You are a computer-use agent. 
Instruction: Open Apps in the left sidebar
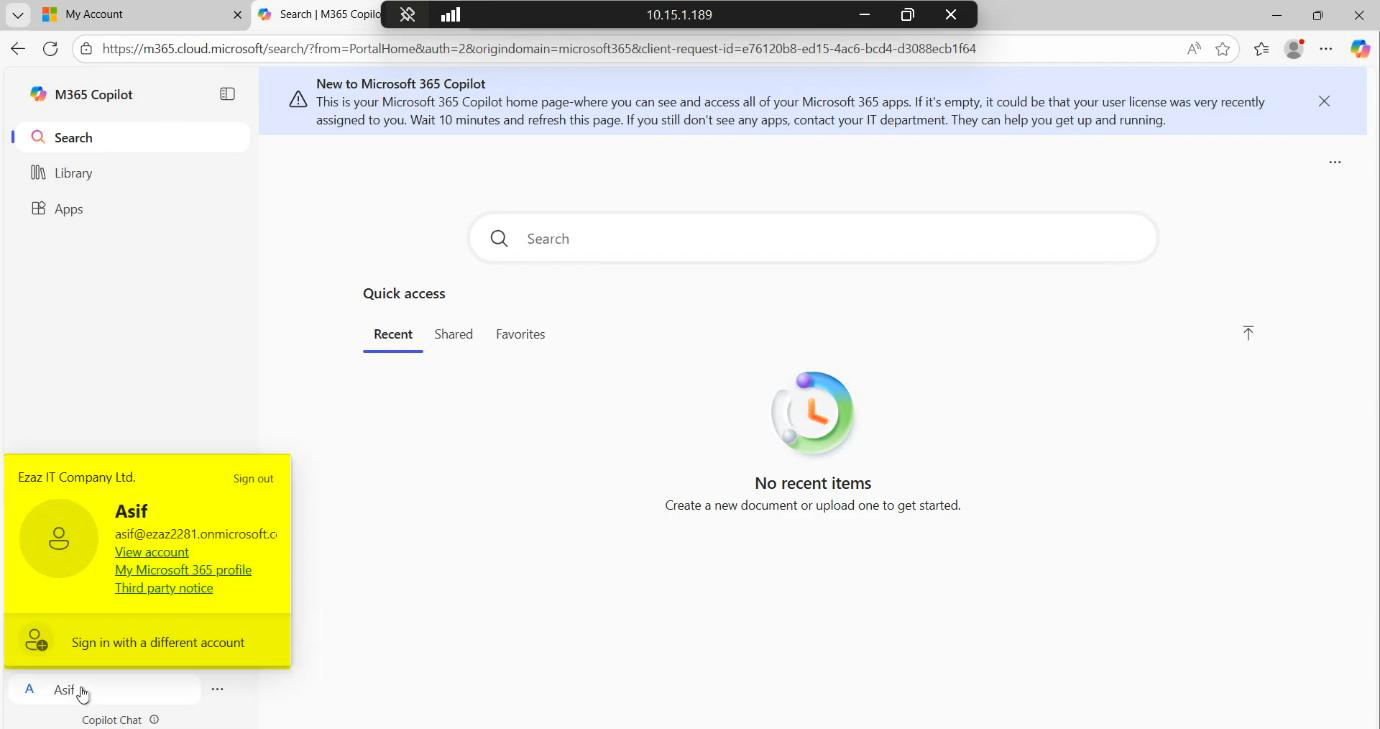132,209
